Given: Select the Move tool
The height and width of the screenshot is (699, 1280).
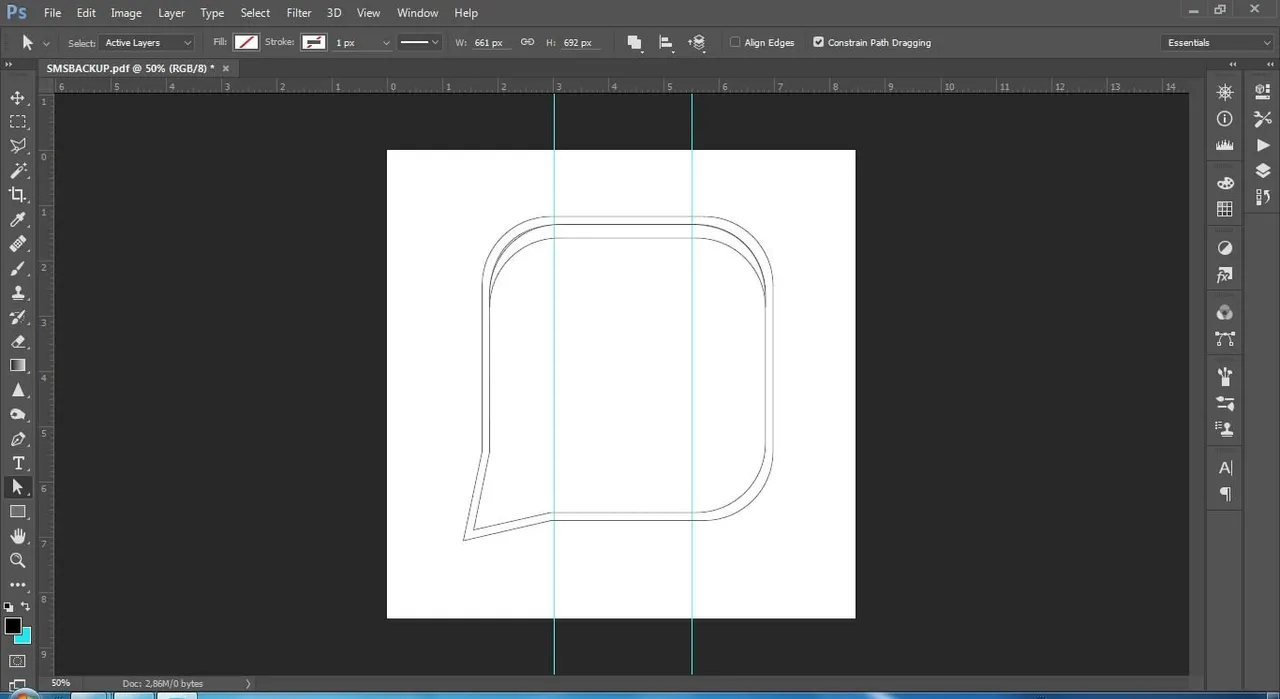Looking at the screenshot, I should [x=18, y=97].
